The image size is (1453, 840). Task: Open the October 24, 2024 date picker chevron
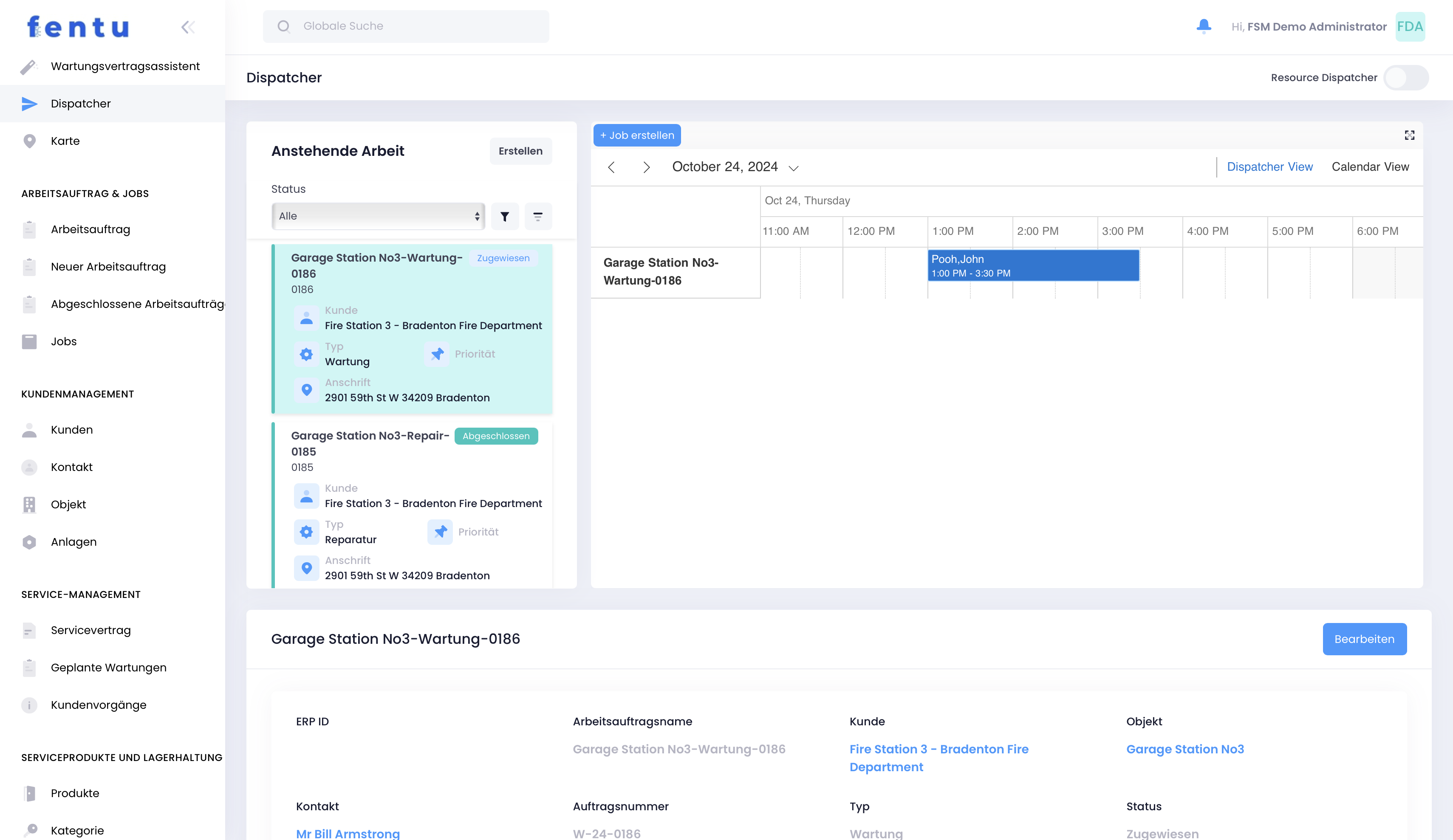coord(793,168)
